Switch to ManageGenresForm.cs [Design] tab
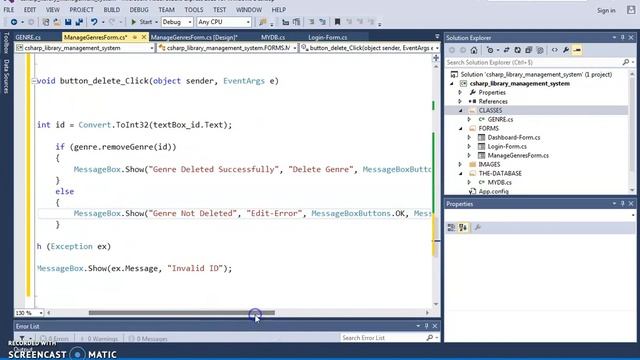Screen dimensions: 640x360 pyautogui.click(x=194, y=37)
